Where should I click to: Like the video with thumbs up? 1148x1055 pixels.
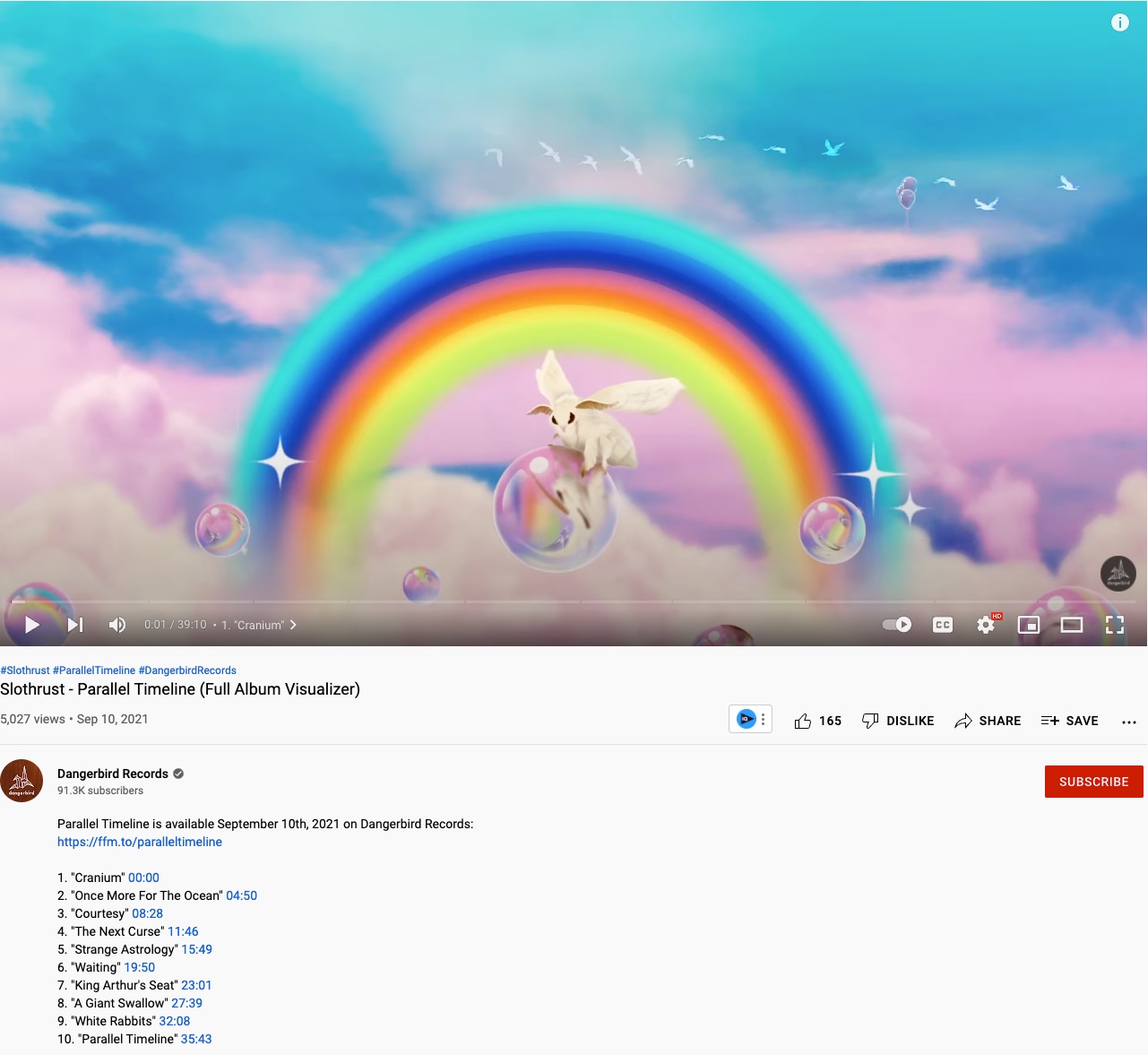pyautogui.click(x=817, y=721)
